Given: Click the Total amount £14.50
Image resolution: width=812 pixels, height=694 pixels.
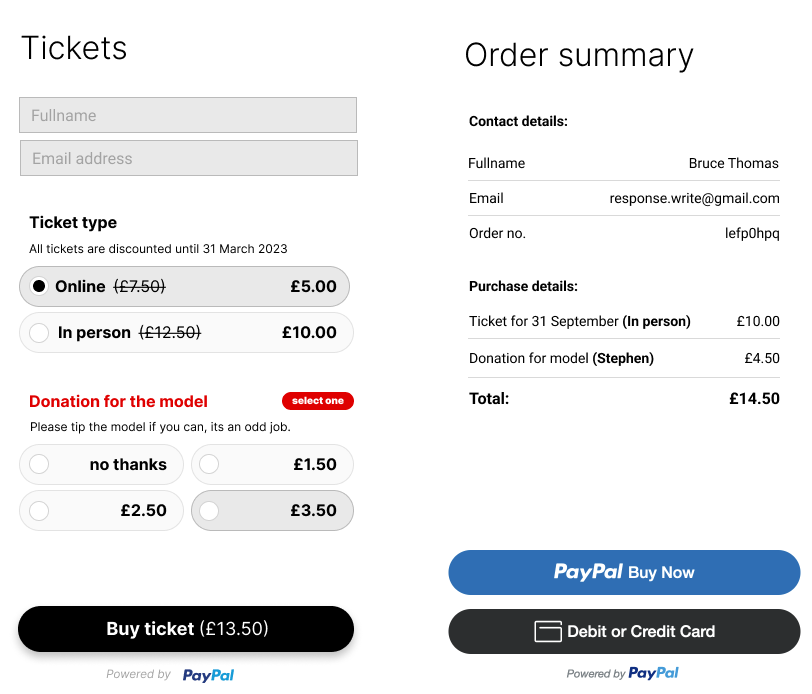Looking at the screenshot, I should tap(754, 398).
